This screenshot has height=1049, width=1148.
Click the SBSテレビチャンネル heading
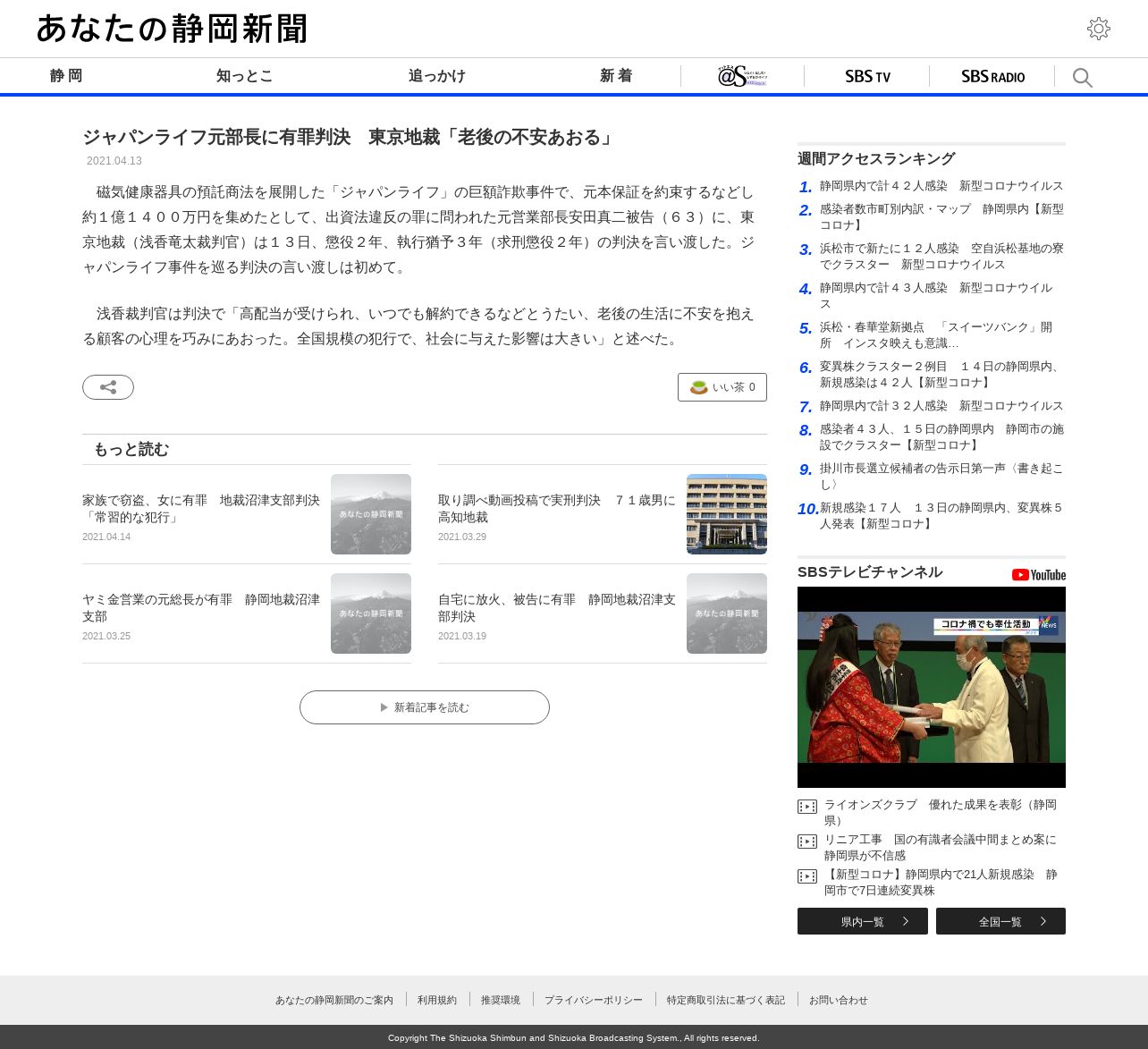click(870, 572)
